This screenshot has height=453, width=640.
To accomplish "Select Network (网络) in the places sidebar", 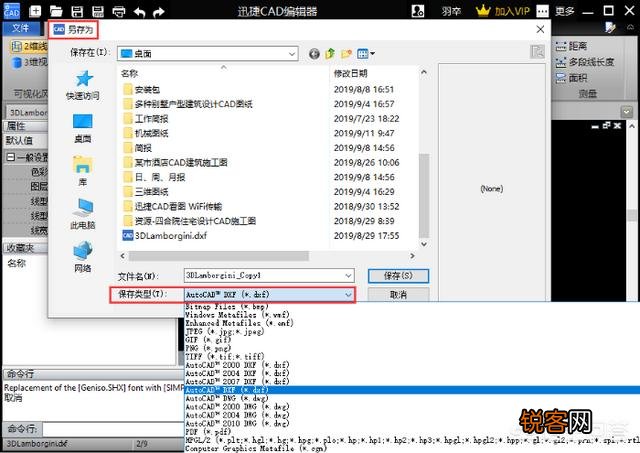I will point(82,257).
